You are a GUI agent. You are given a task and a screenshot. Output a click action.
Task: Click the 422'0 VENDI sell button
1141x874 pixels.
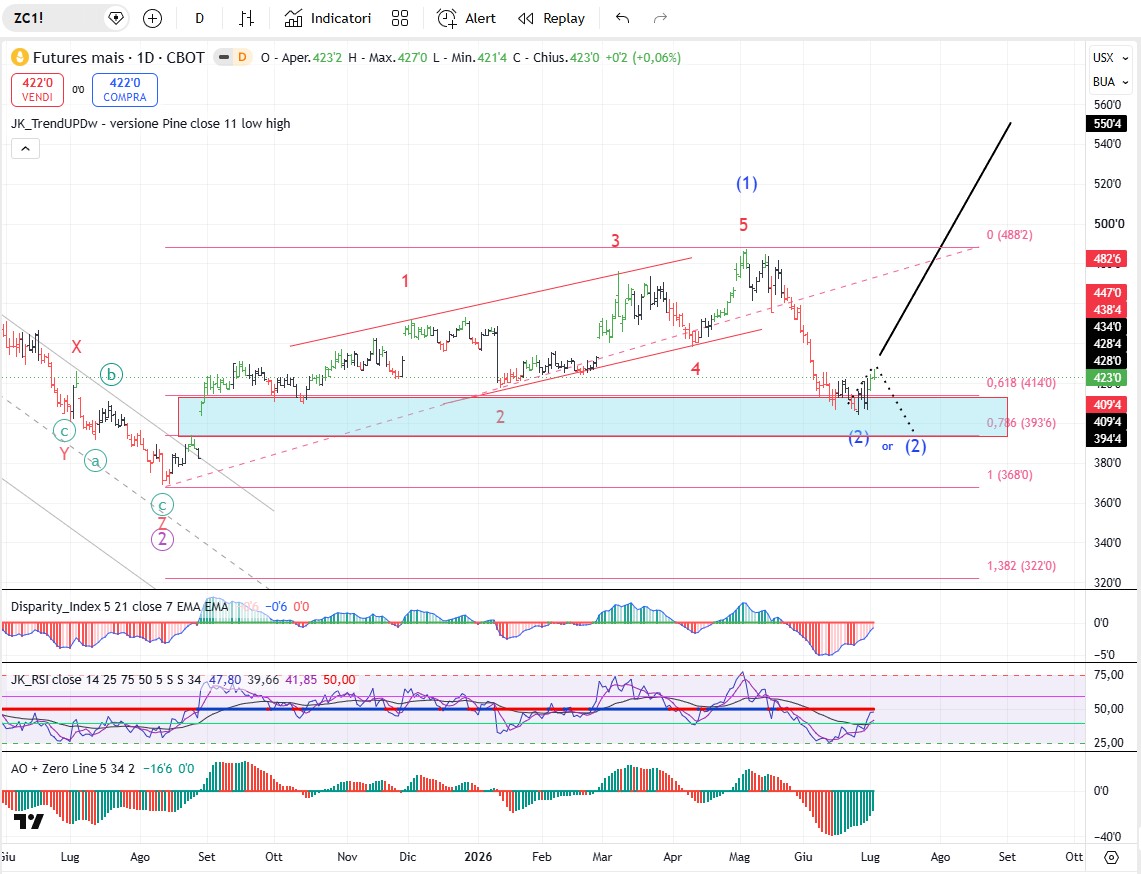click(37, 90)
